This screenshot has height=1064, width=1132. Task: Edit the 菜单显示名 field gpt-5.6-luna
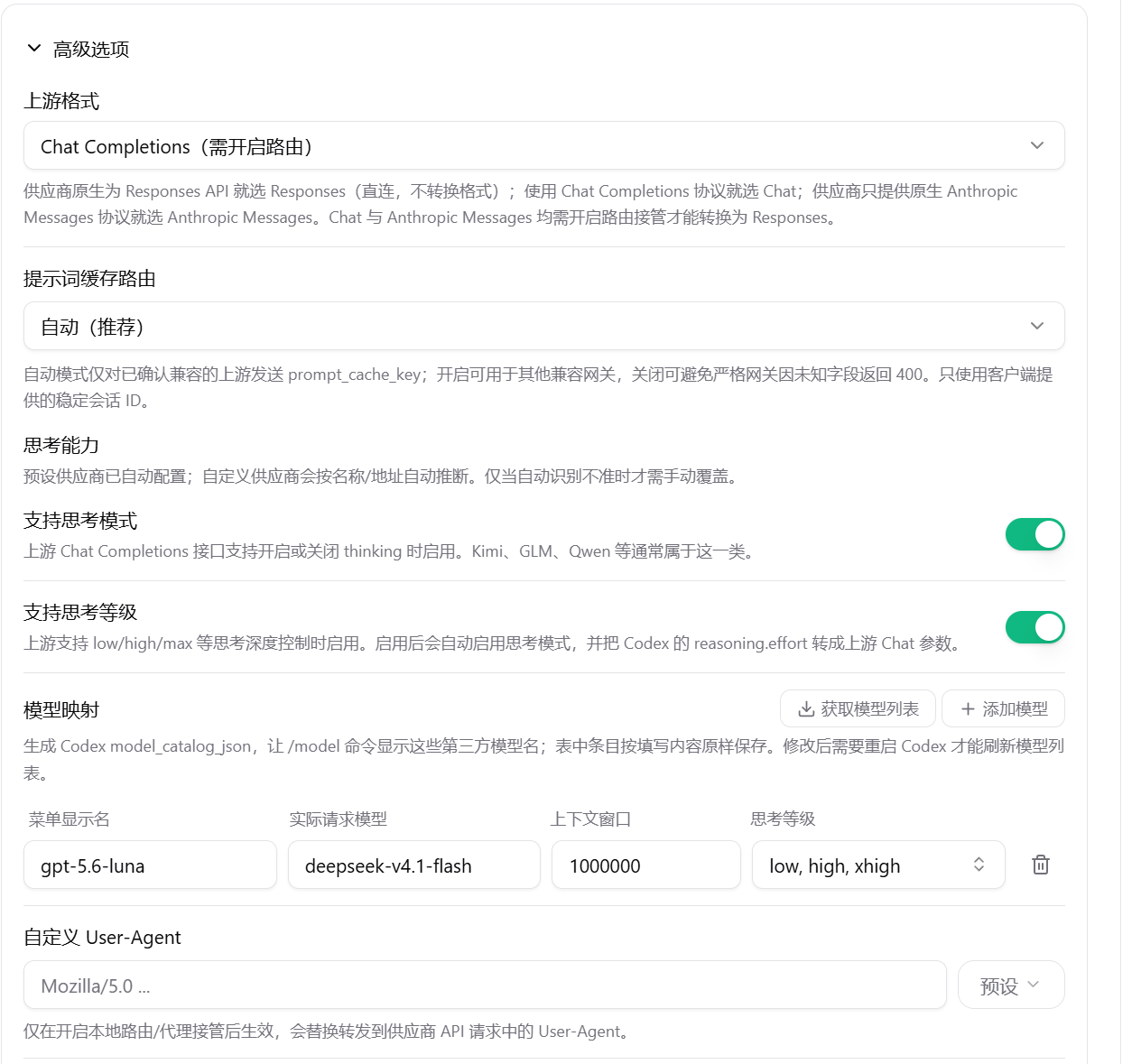(150, 865)
